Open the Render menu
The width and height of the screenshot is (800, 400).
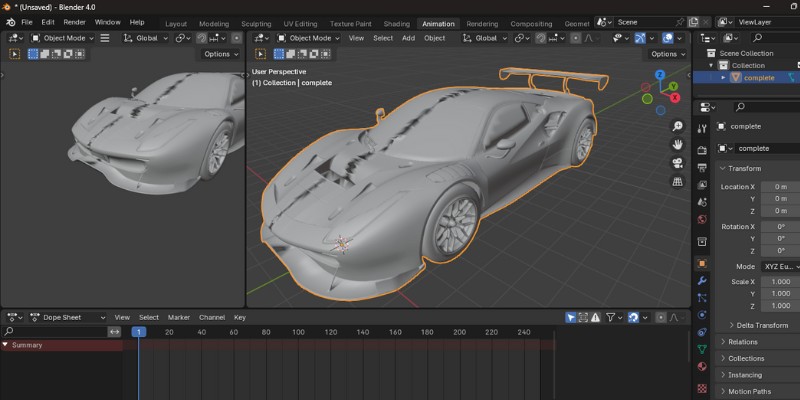(x=74, y=22)
